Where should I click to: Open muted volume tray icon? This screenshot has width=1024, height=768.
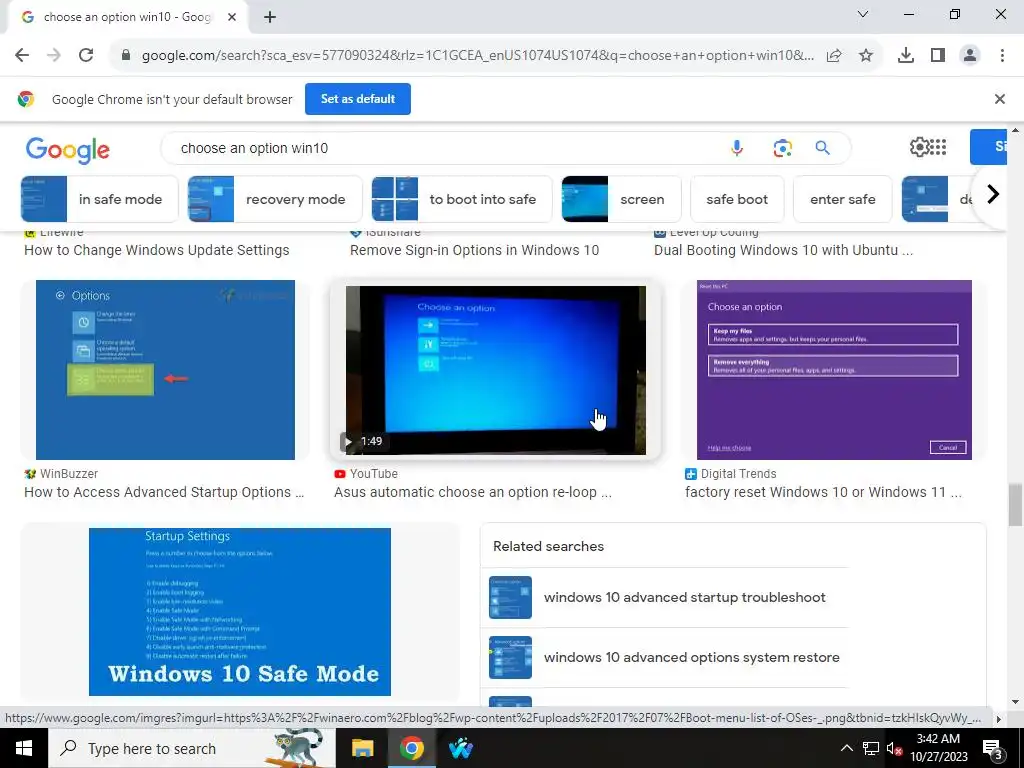click(x=894, y=748)
